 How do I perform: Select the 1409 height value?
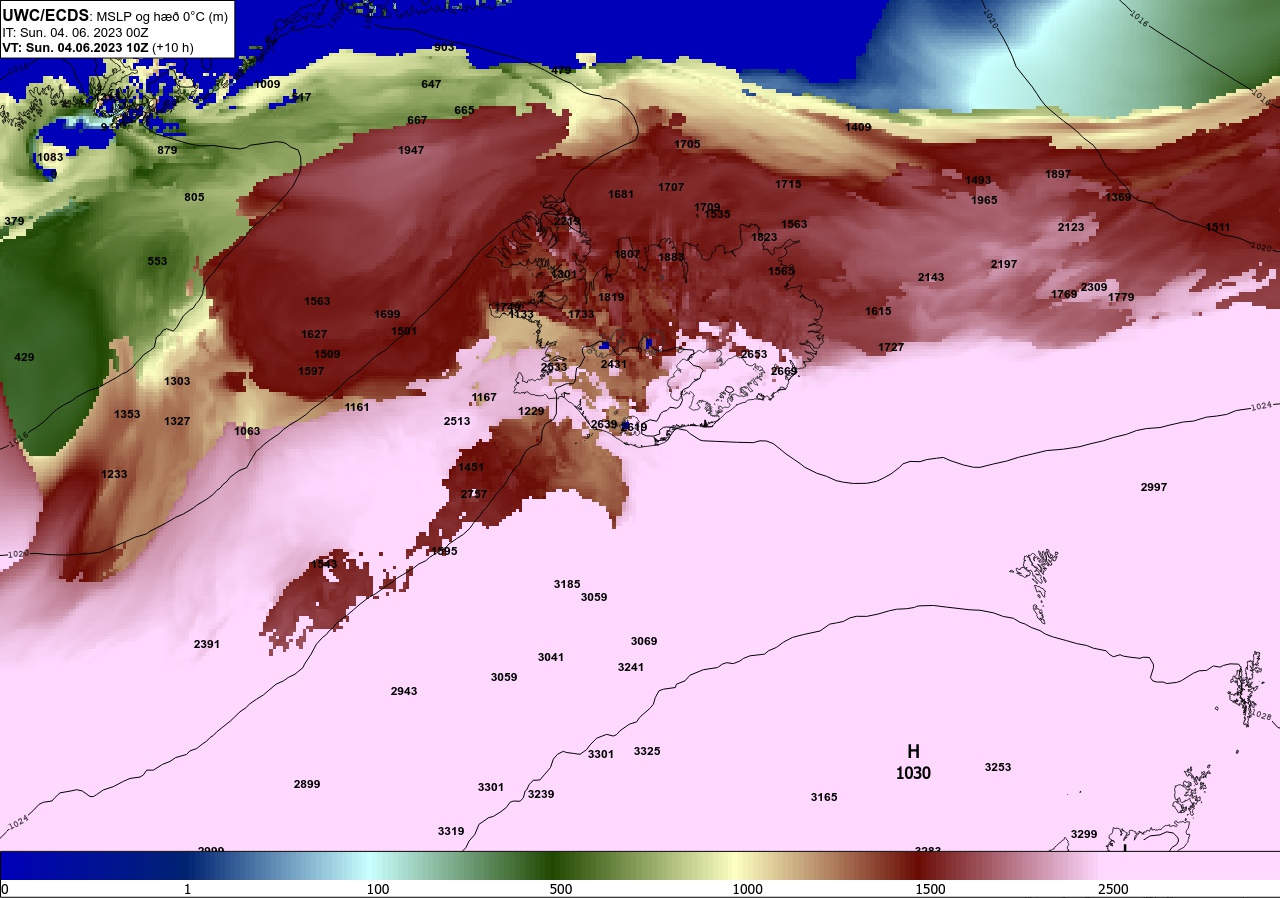pyautogui.click(x=858, y=127)
